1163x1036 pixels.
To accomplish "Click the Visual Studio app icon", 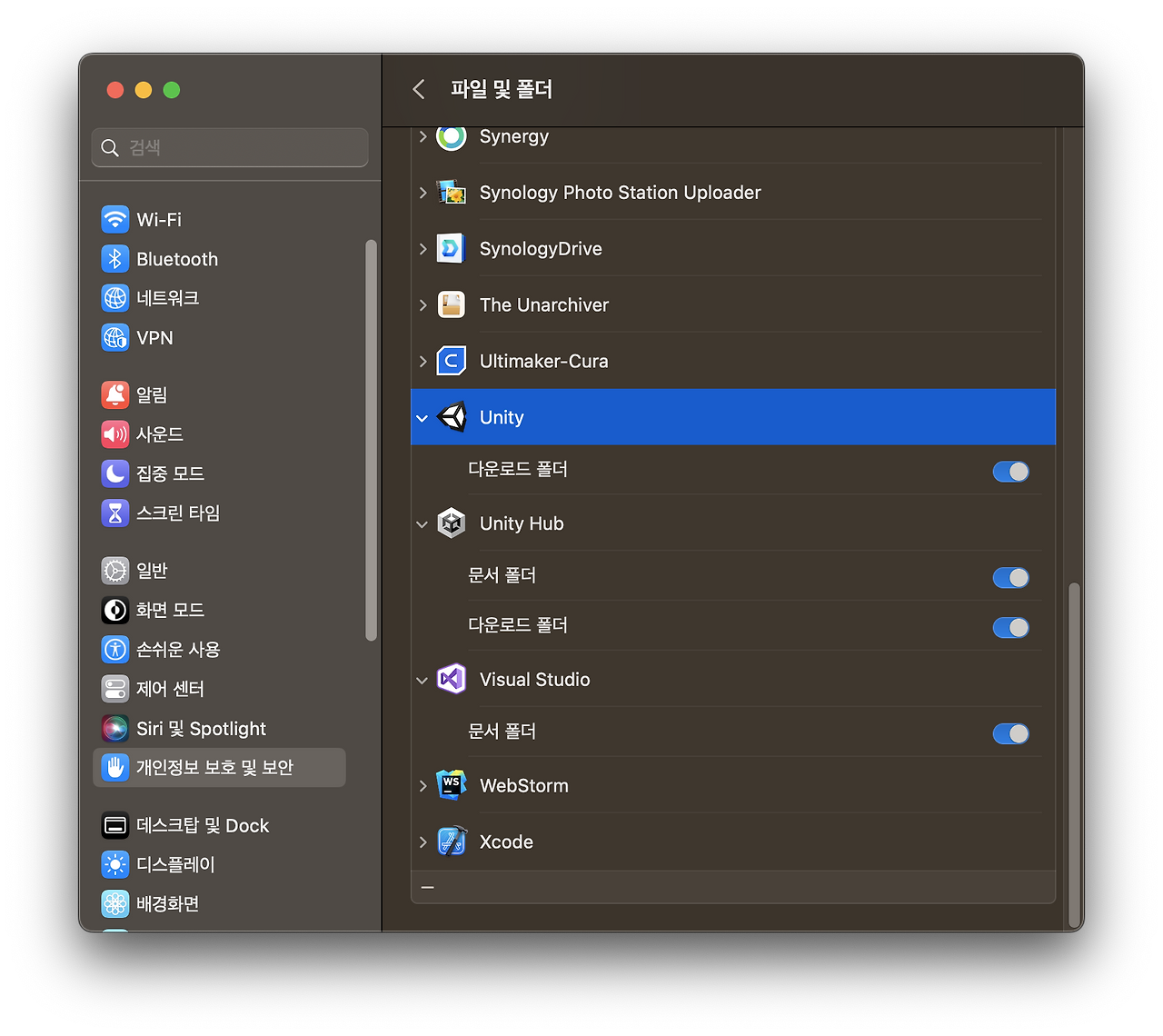I will point(452,680).
